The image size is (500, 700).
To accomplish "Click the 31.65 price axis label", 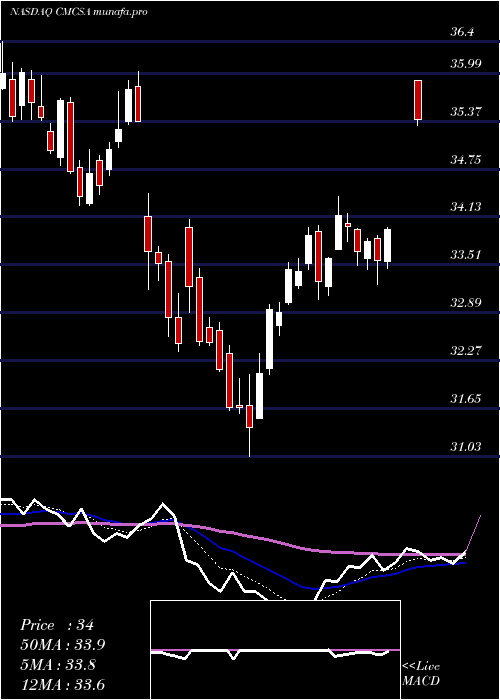I will 466,398.
